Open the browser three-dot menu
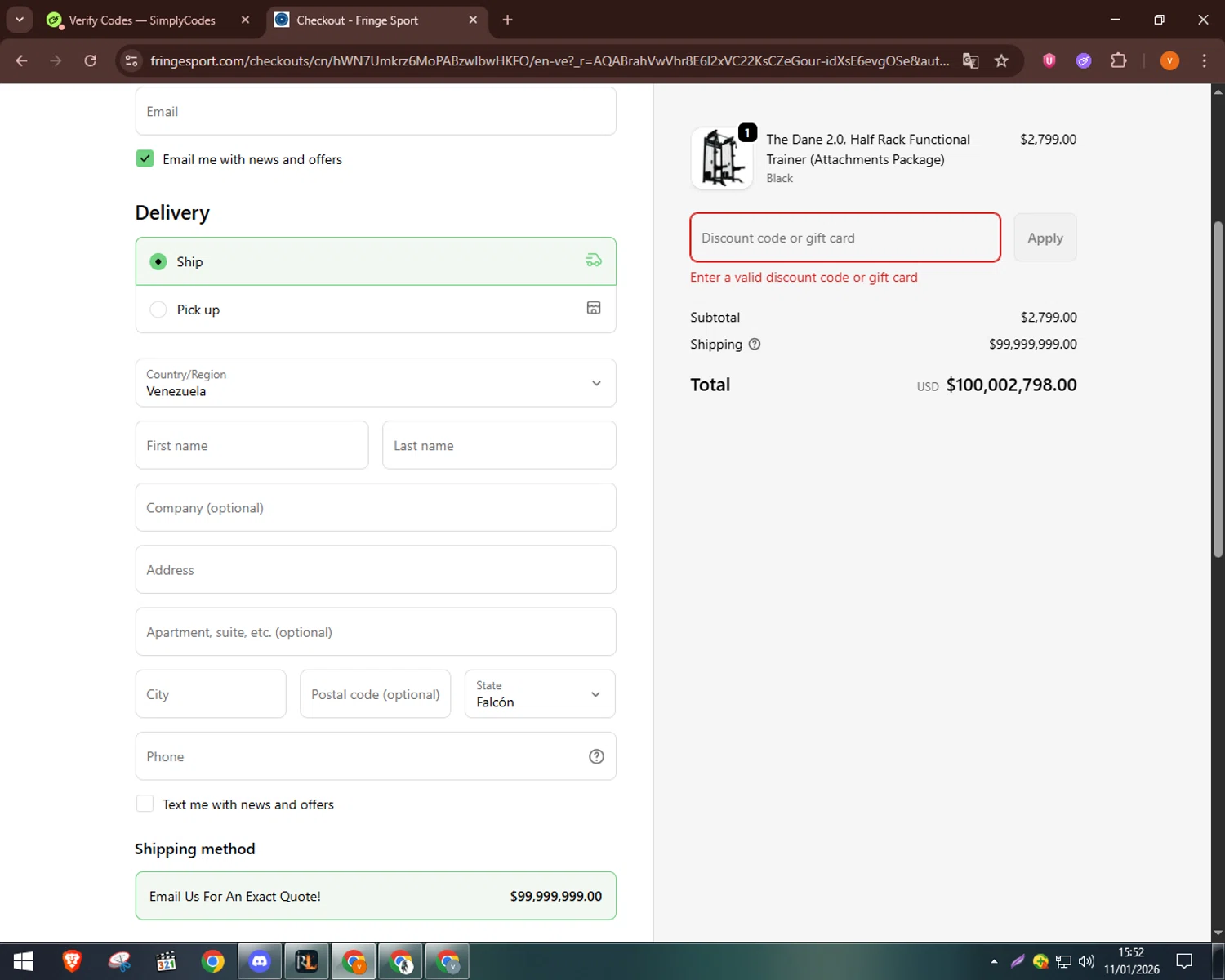 tap(1204, 60)
